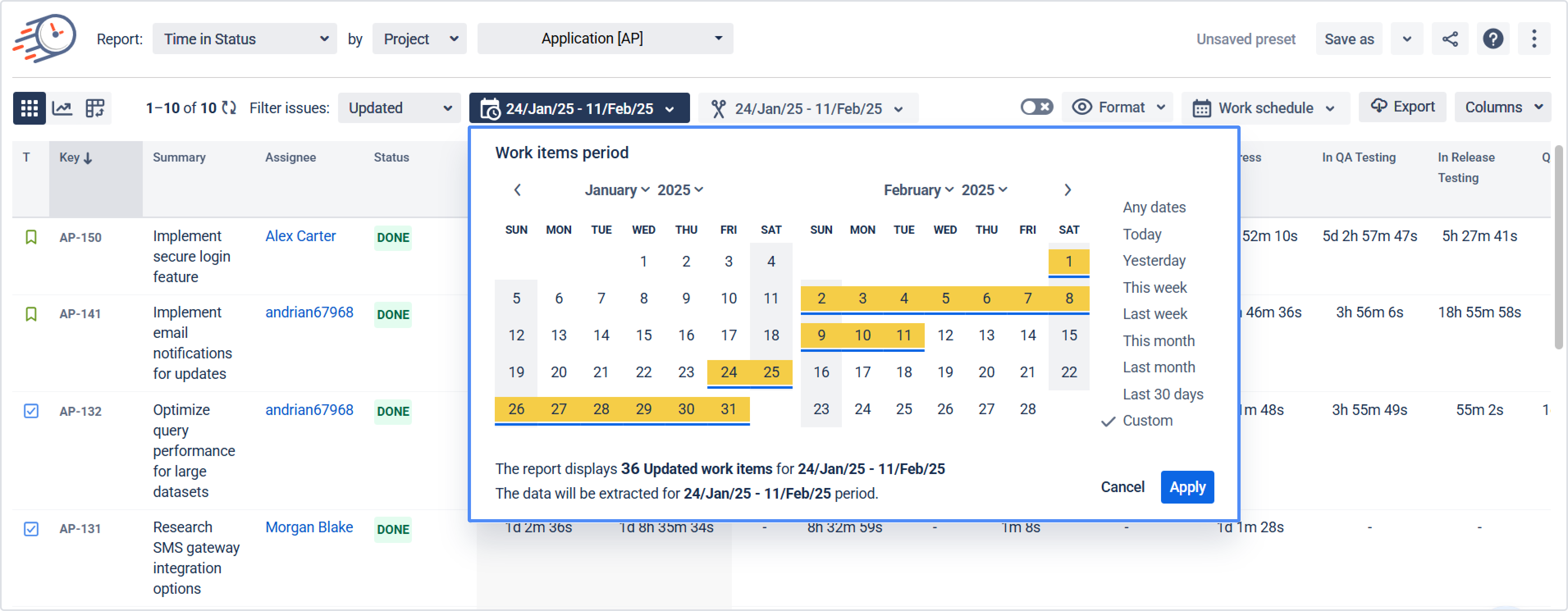Viewport: 1568px width, 611px height.
Task: Select the pivot table view icon
Action: pos(95,108)
